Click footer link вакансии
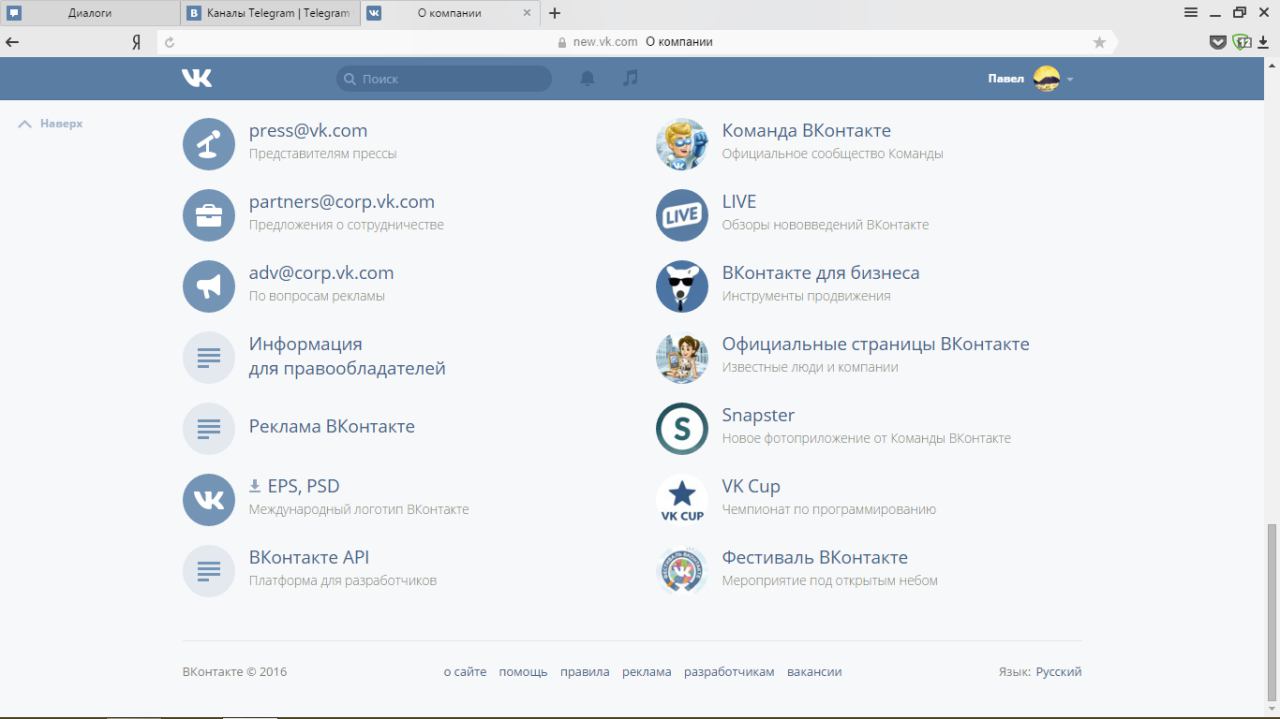The image size is (1280, 719). point(814,672)
